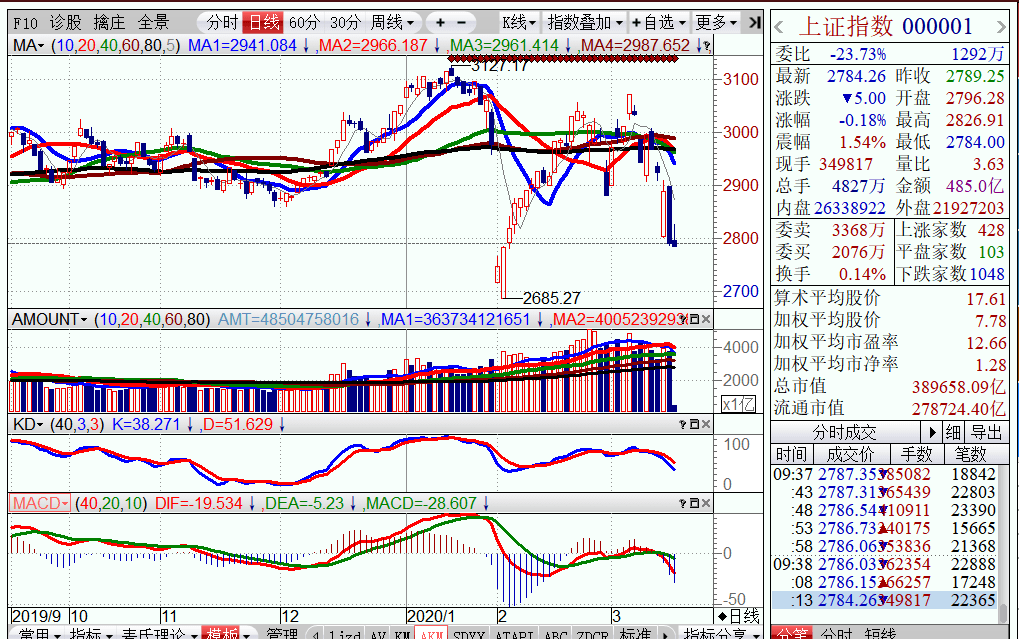Select the KM indicator tab
Image resolution: width=1019 pixels, height=639 pixels.
coord(402,634)
